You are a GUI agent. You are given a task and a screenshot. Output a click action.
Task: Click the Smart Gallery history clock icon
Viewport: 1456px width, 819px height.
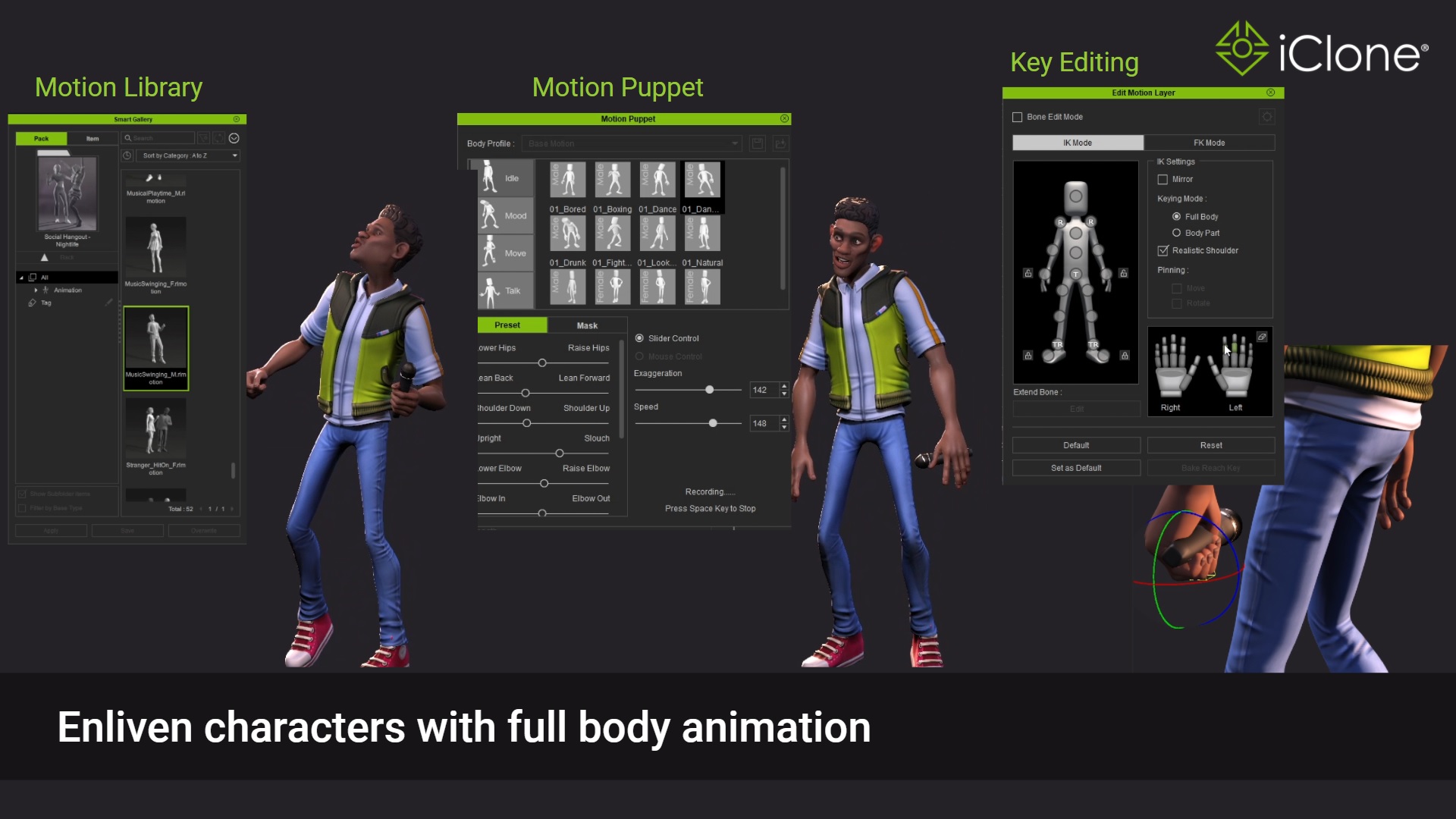(x=127, y=155)
